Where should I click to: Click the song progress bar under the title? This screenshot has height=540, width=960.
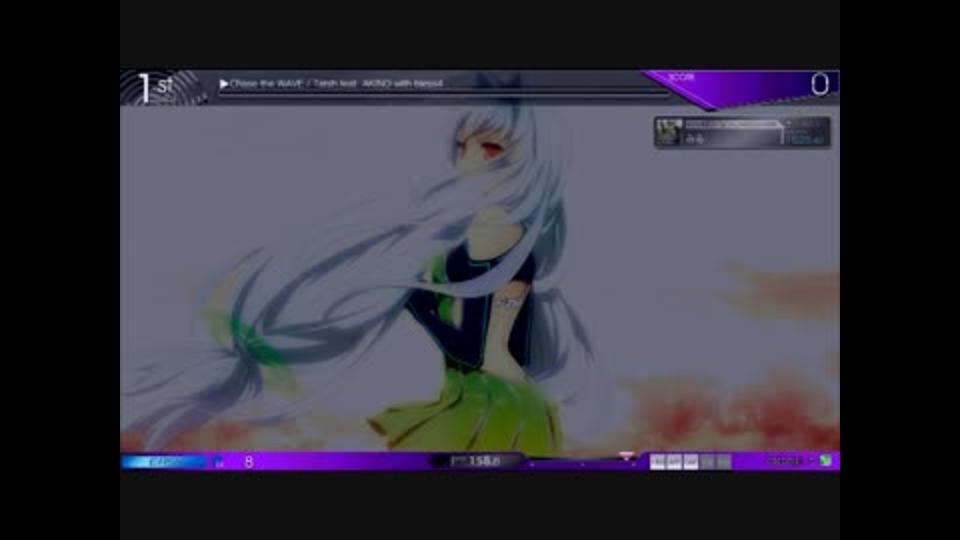point(444,94)
